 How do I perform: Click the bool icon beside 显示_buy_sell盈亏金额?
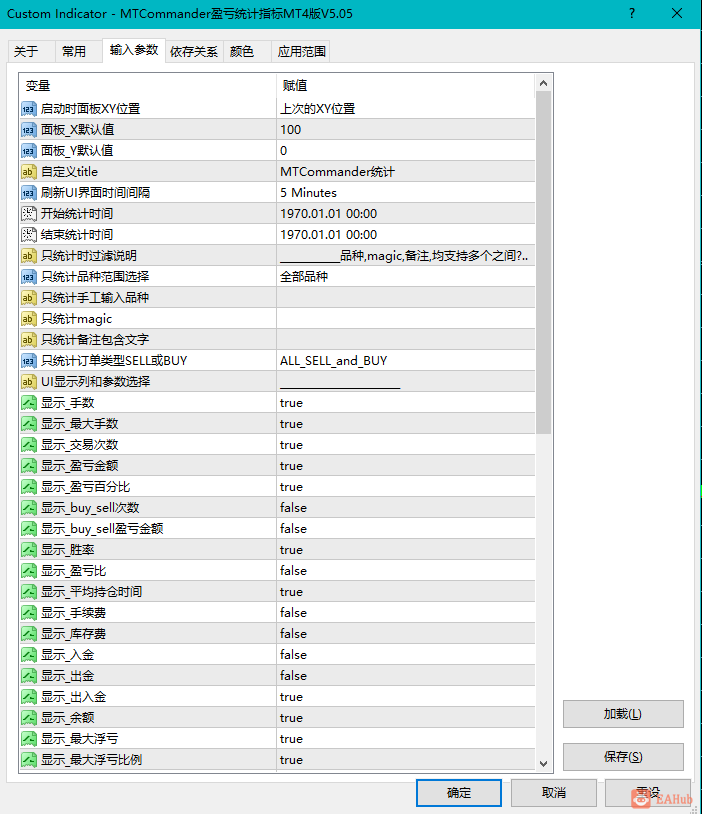(29, 529)
